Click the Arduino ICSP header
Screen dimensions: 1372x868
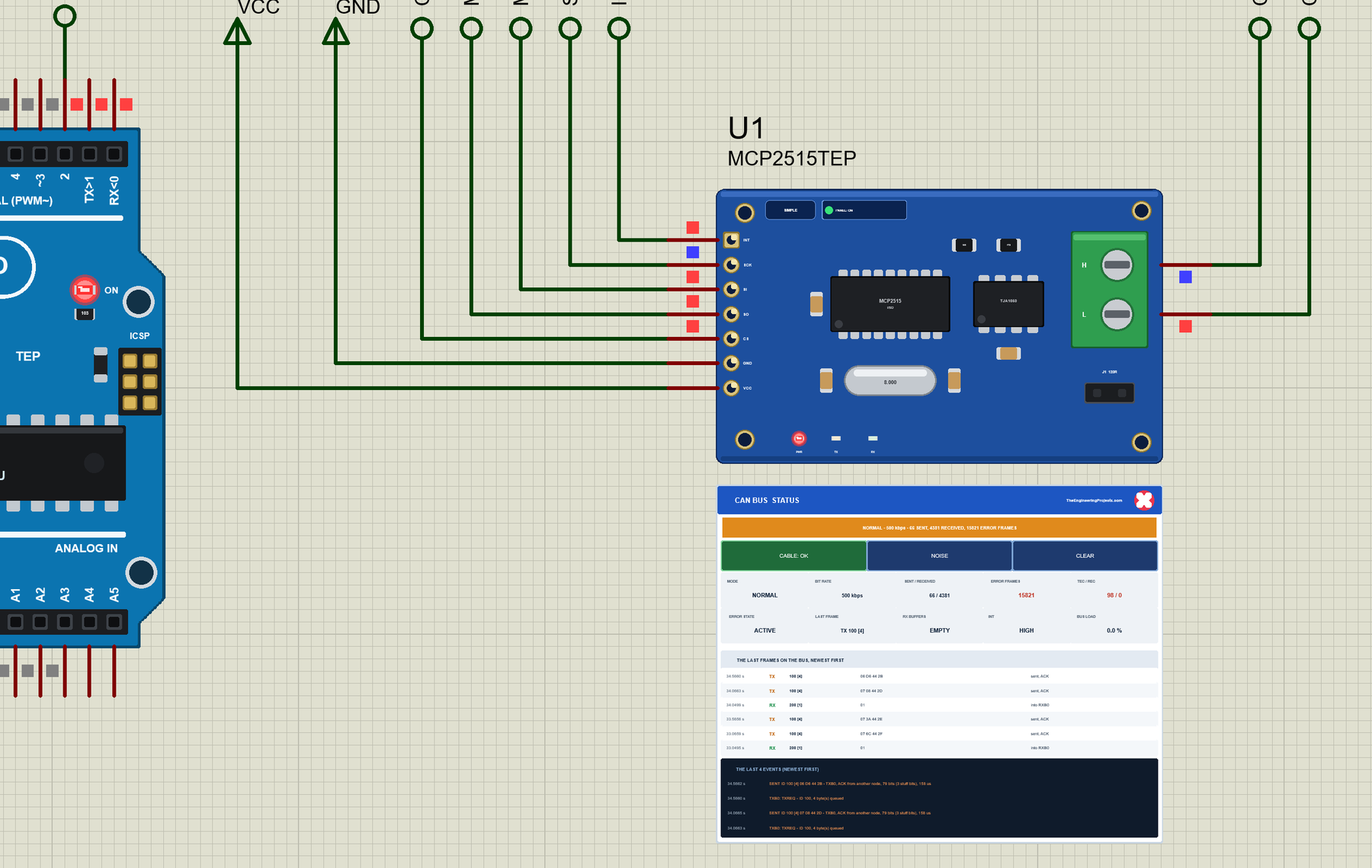140,381
